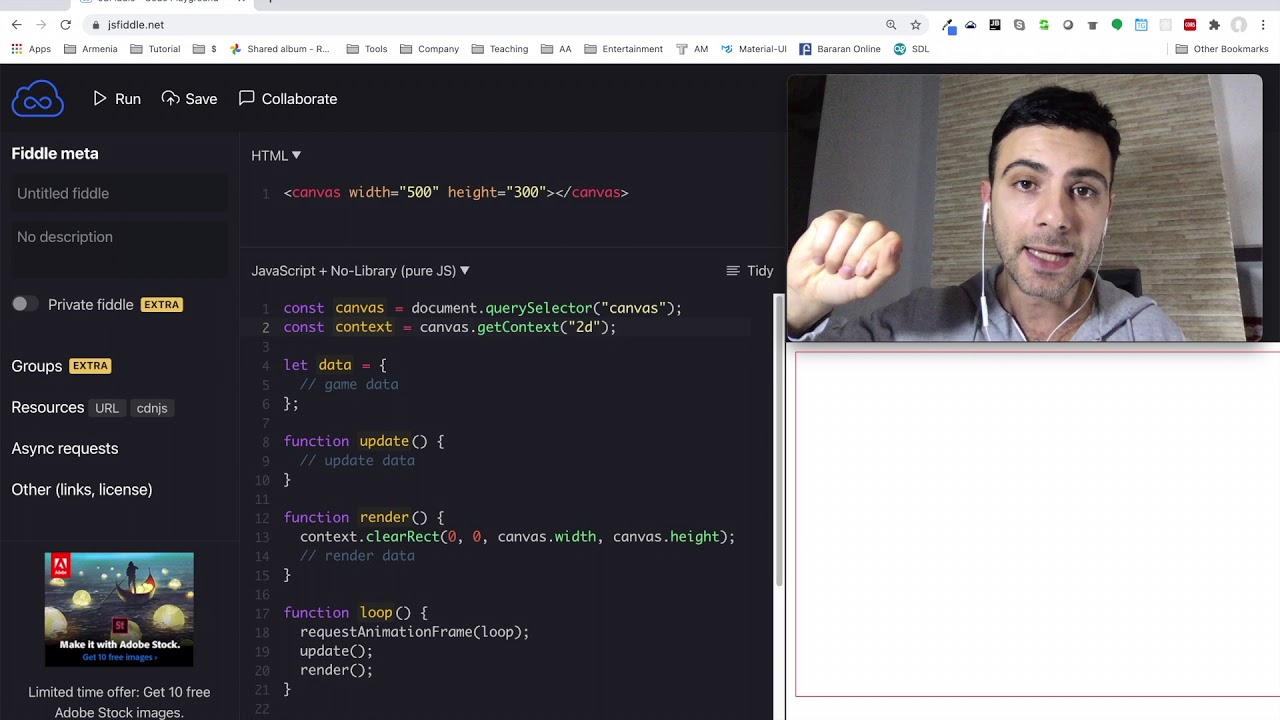
Task: Open the Entertainment bookmarks folder
Action: click(x=623, y=49)
